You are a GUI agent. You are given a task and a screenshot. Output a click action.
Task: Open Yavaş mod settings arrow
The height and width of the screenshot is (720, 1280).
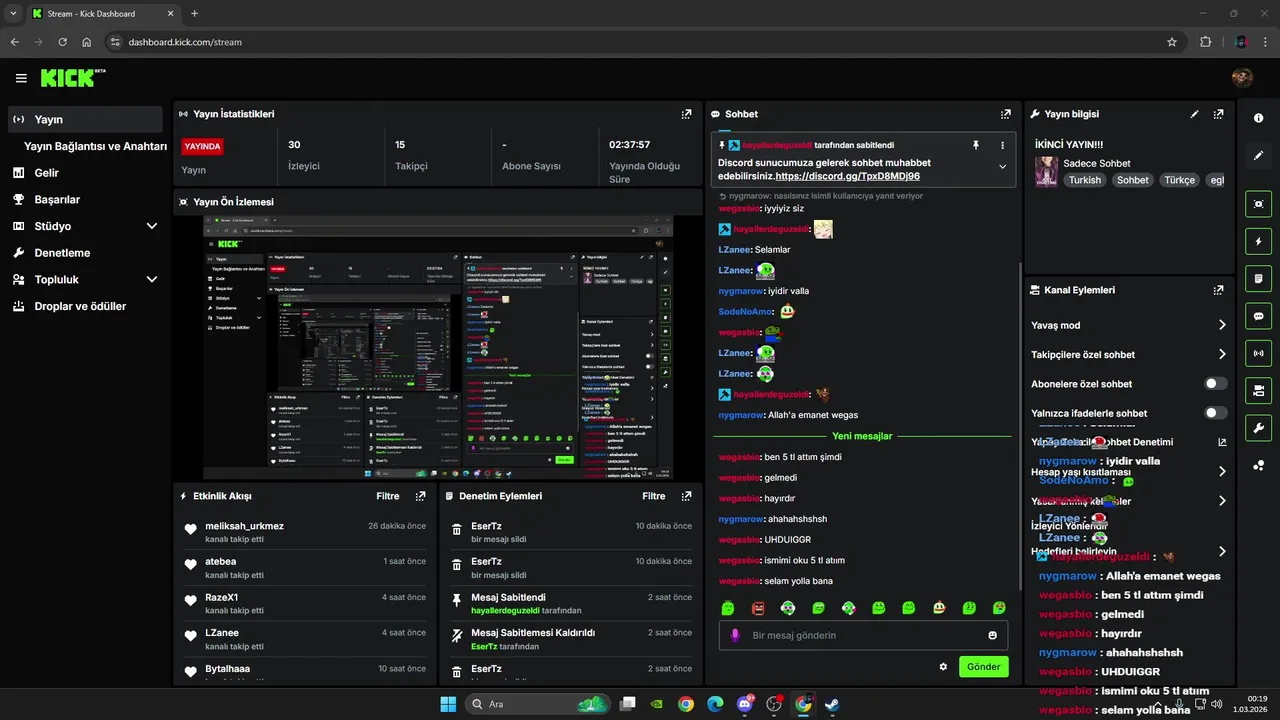(1222, 325)
